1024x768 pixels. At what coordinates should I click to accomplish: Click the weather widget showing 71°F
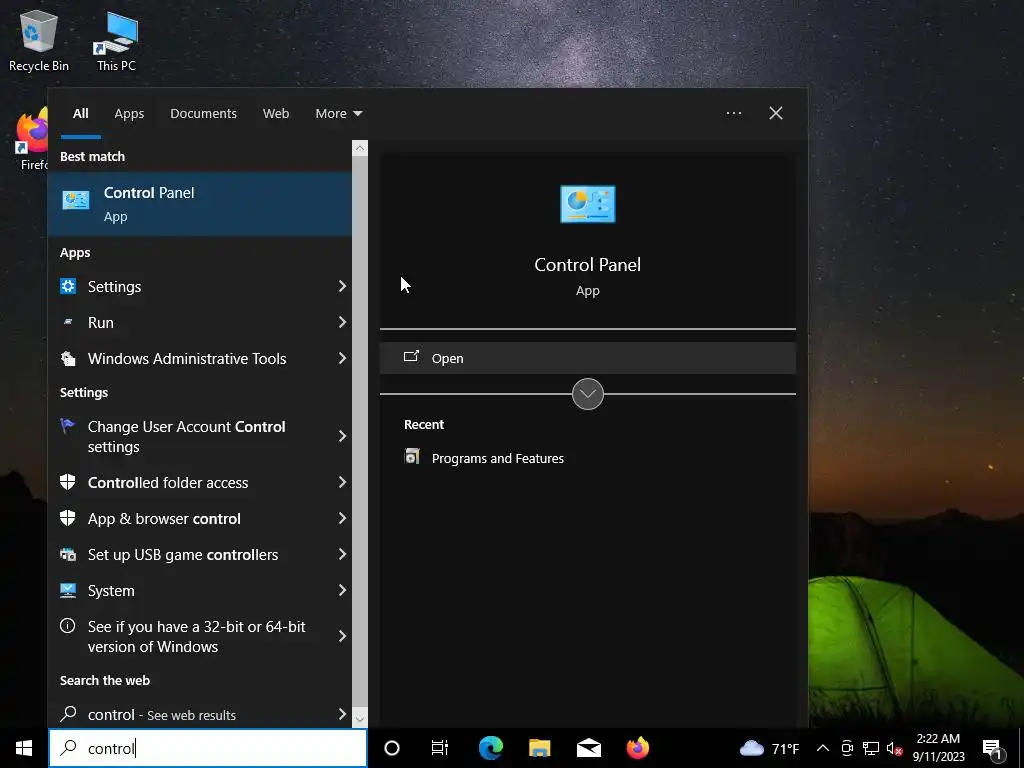[769, 748]
